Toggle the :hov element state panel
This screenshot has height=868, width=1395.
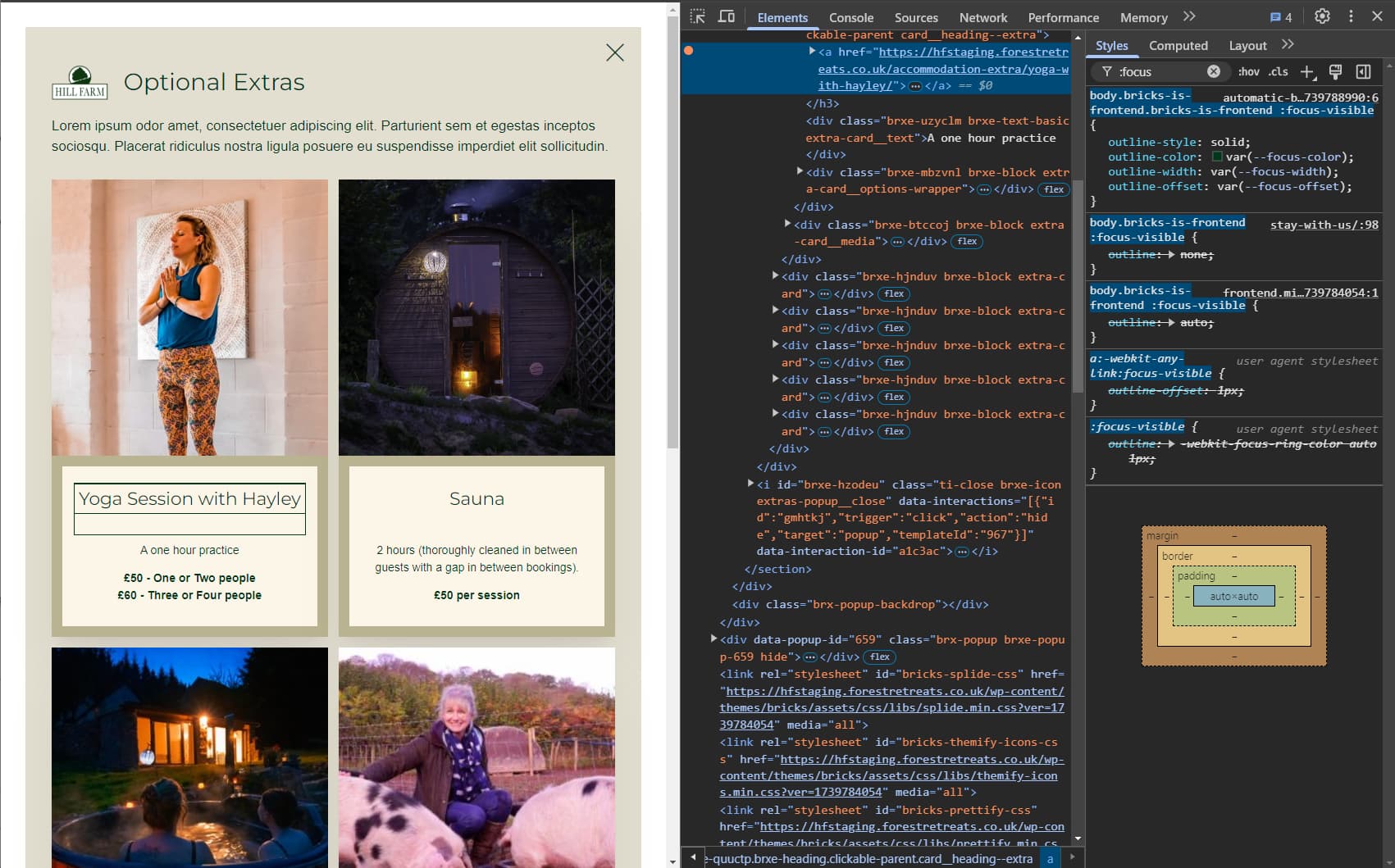click(x=1248, y=71)
